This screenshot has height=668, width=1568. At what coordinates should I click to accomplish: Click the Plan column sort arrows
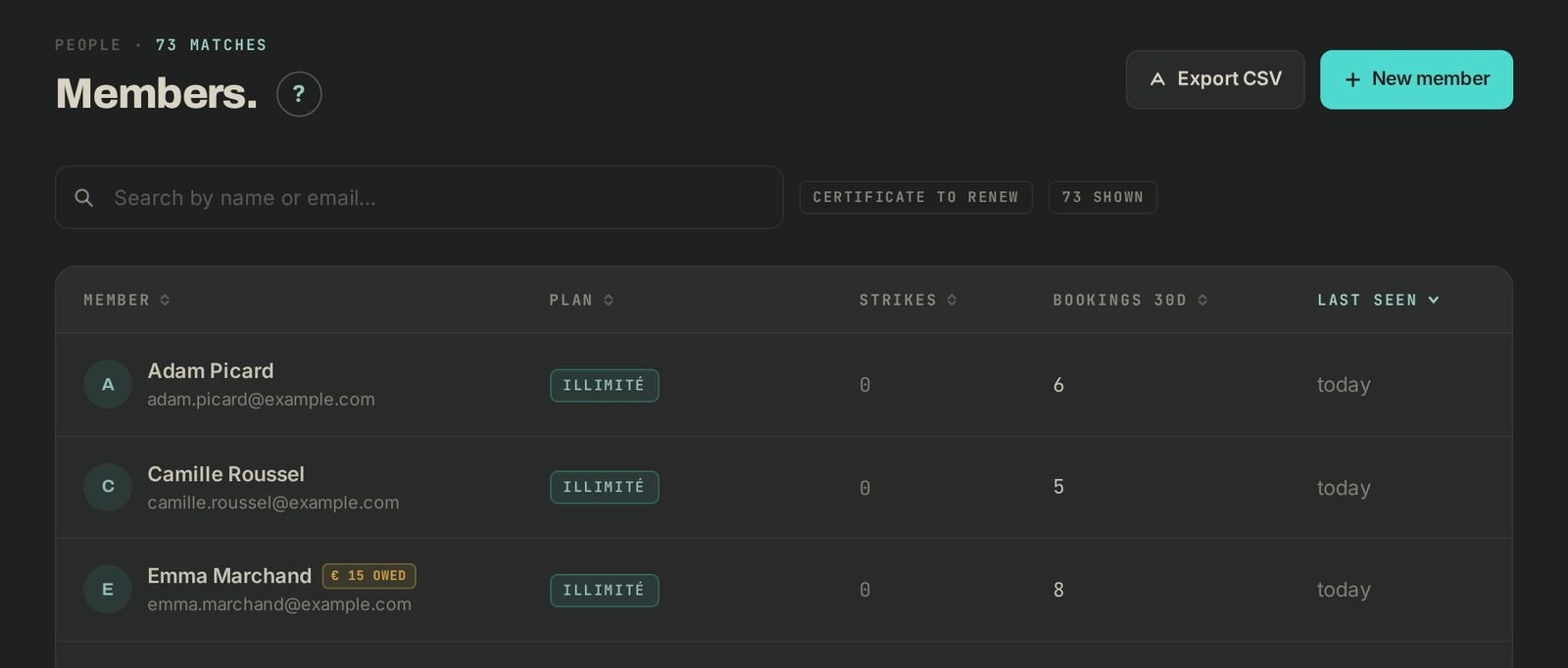coord(609,300)
